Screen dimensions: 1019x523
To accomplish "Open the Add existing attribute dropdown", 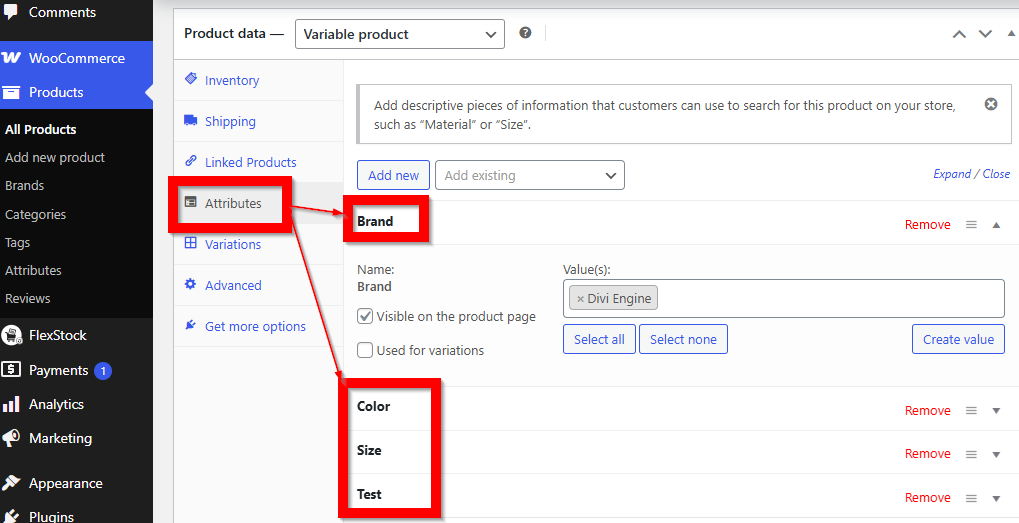I will tap(530, 175).
